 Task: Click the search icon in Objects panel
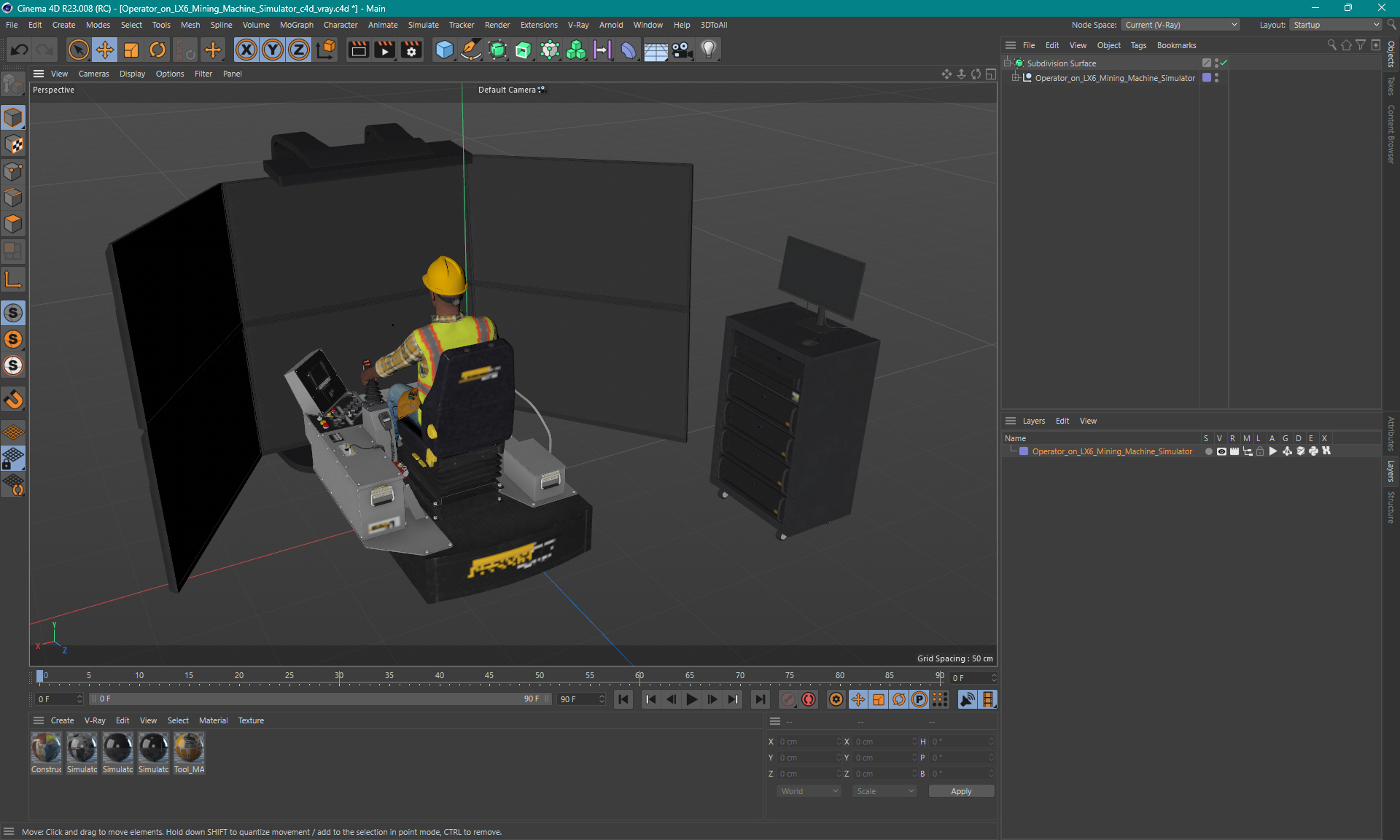point(1332,45)
